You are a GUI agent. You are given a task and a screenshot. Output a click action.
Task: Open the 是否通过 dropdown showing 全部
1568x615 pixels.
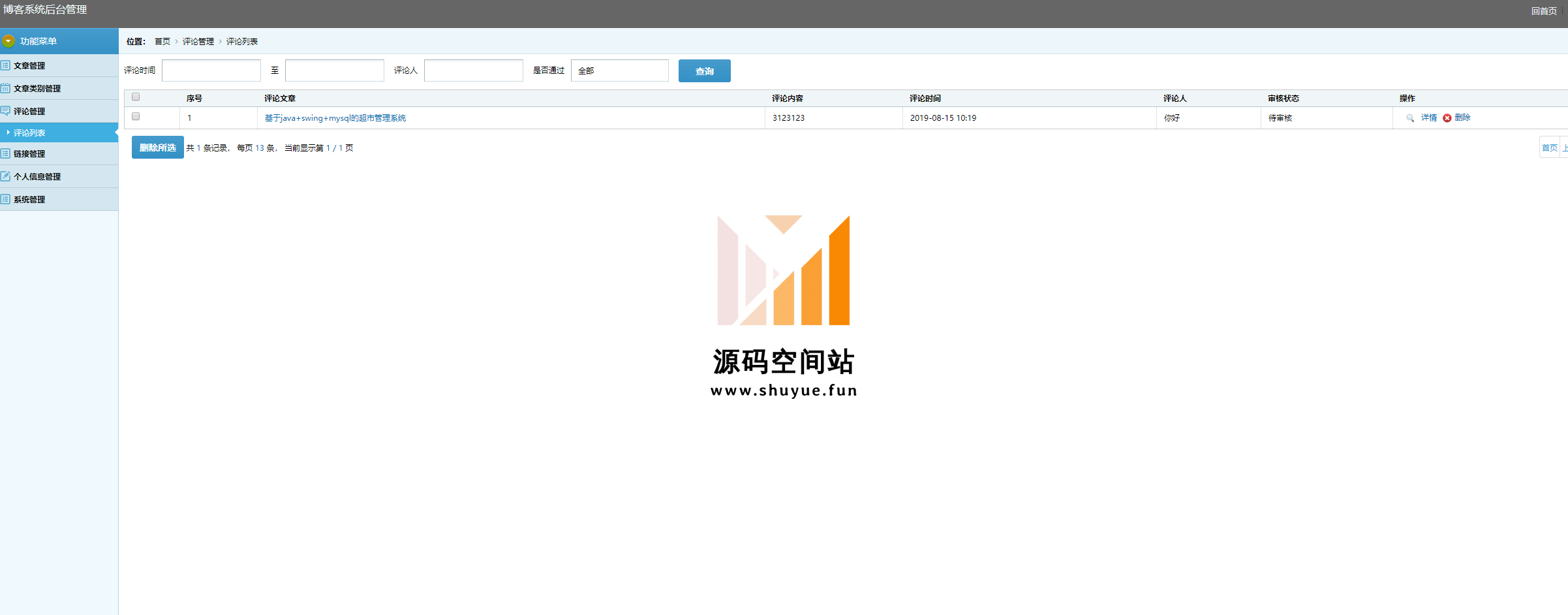pyautogui.click(x=620, y=71)
